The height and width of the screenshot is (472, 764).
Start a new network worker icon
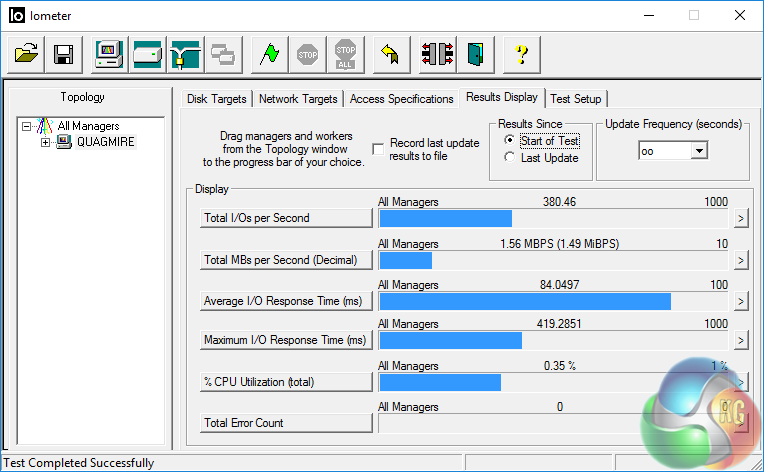(x=186, y=54)
